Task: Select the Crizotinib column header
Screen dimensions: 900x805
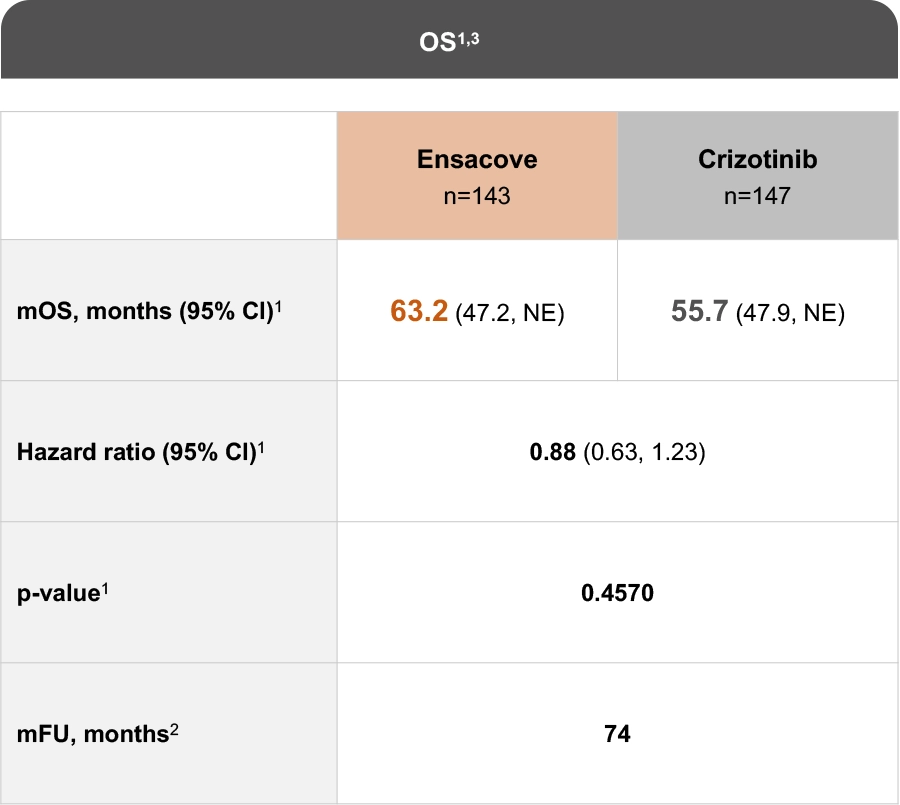Action: click(757, 160)
